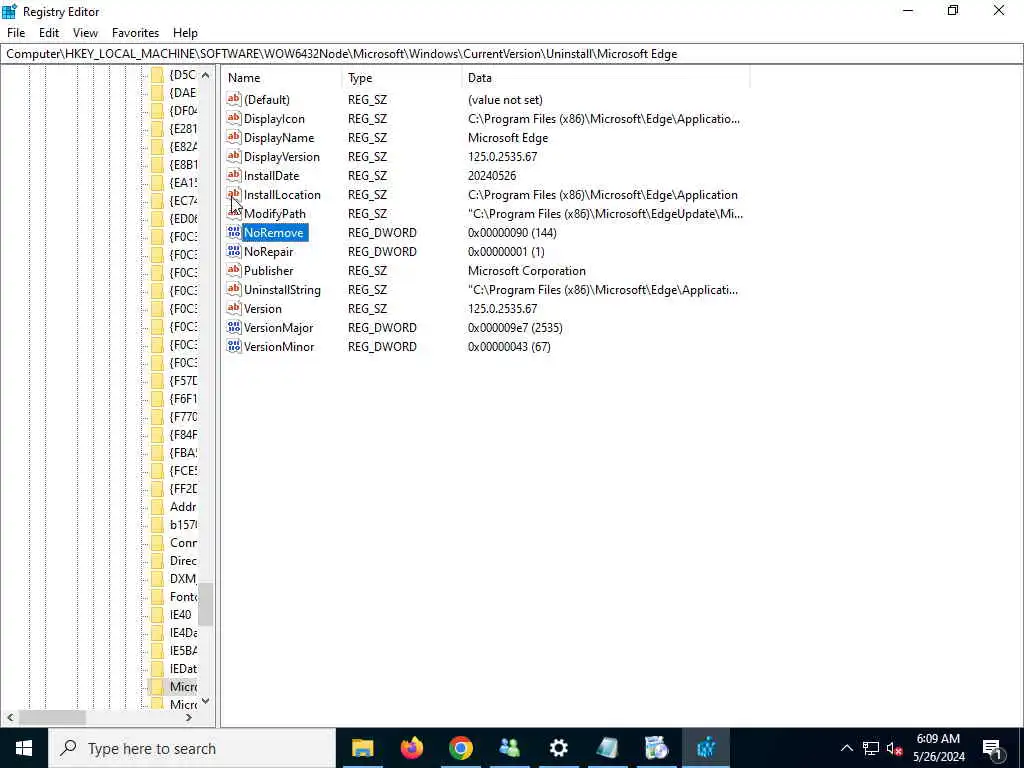Select the VersionMajor DWORD icon
The height and width of the screenshot is (768, 1024).
click(x=234, y=327)
